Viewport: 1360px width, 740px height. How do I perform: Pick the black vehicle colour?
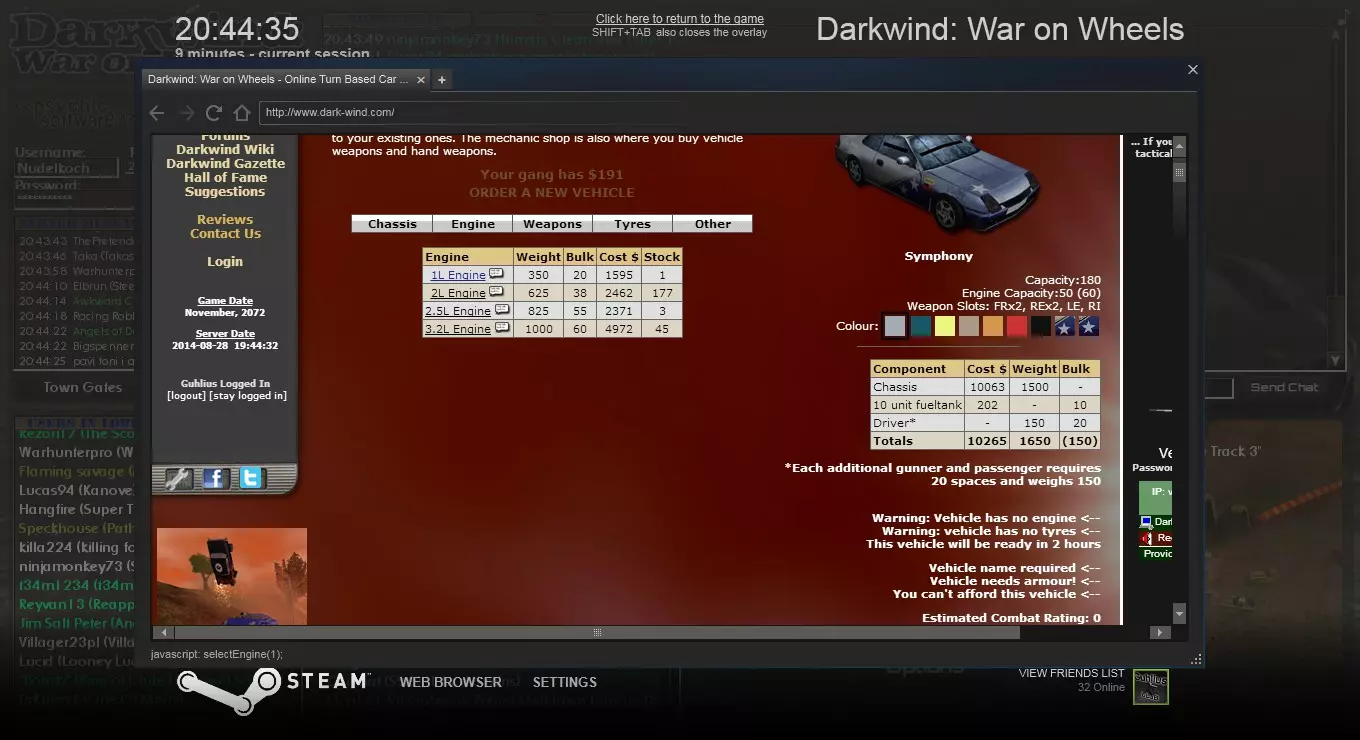coord(1041,326)
